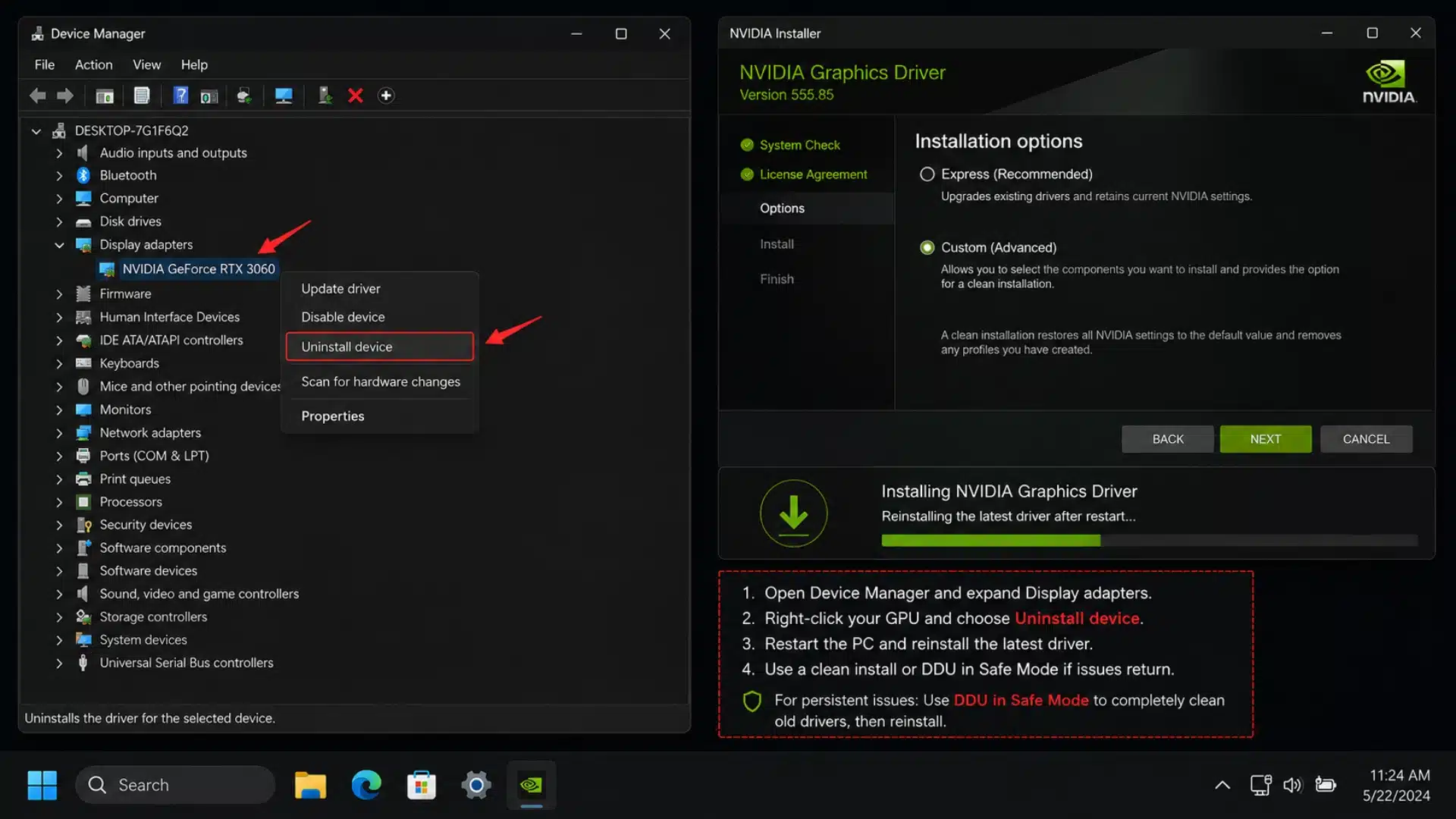The height and width of the screenshot is (819, 1456).
Task: Expand the Disk drives category
Action: pyautogui.click(x=59, y=221)
